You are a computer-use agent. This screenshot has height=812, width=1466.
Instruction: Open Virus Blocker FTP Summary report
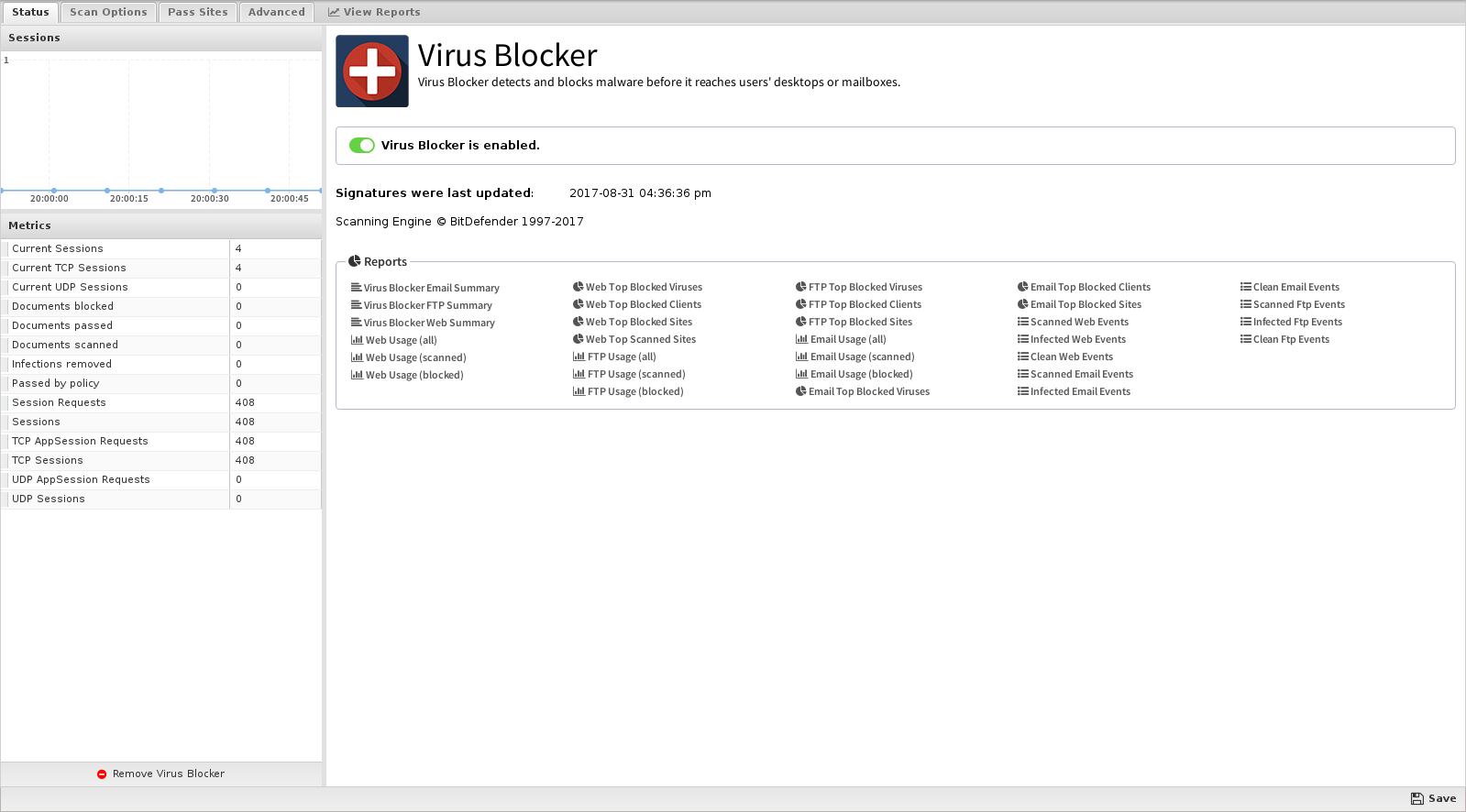[x=422, y=305]
